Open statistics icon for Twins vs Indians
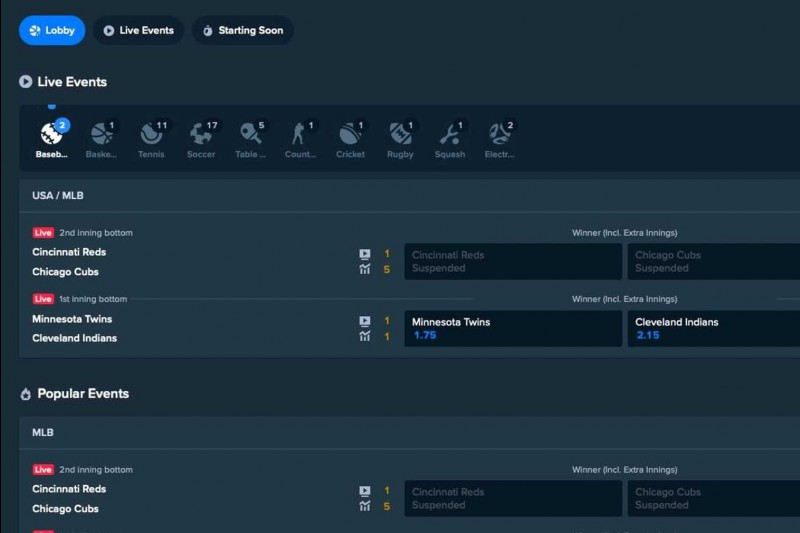This screenshot has height=533, width=800. [x=365, y=336]
